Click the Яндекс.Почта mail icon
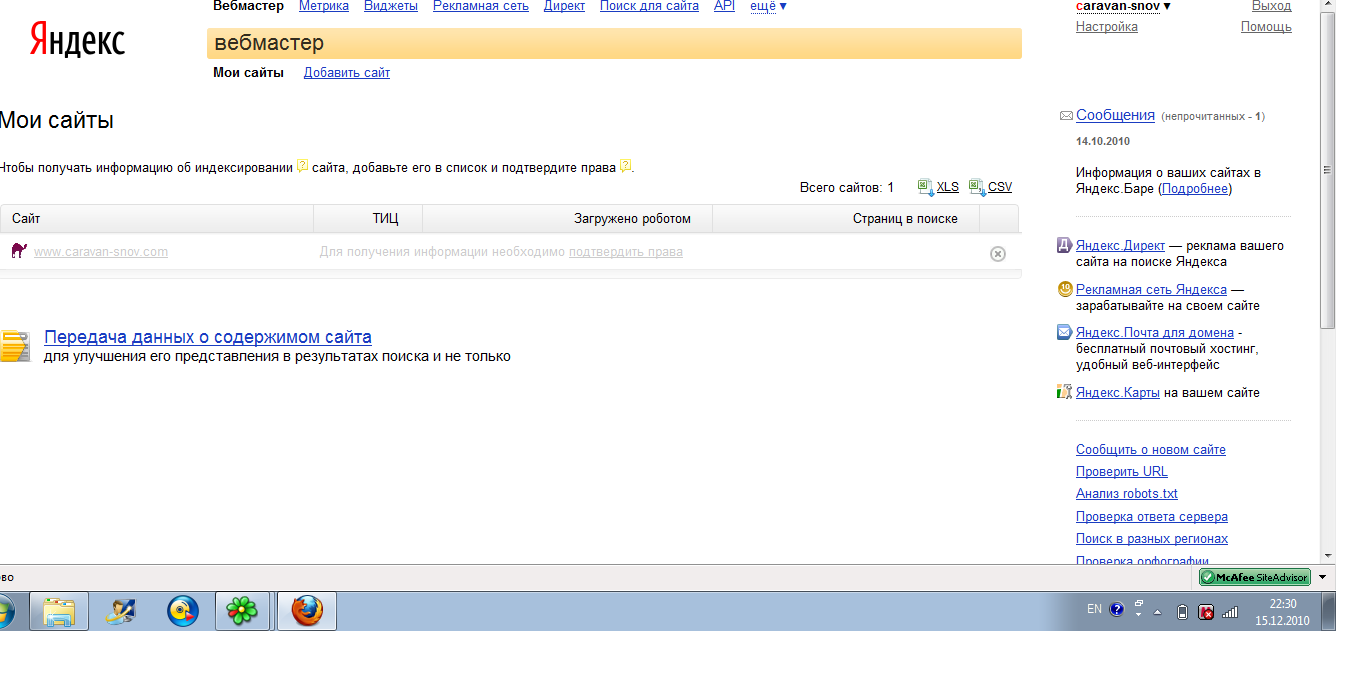The image size is (1372, 700). tap(1065, 332)
